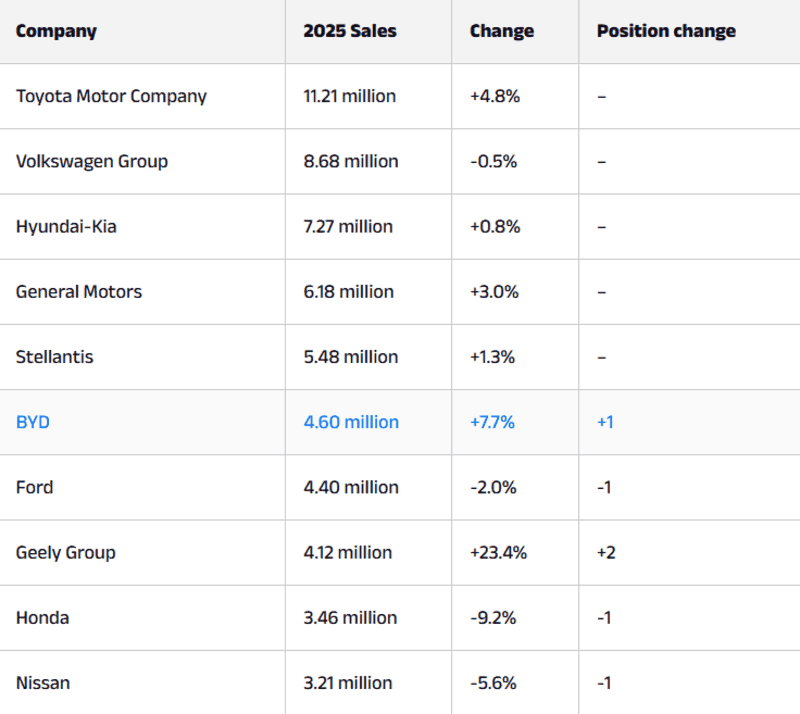This screenshot has height=714, width=800.
Task: Click BYD's +7.7% change value
Action: click(x=492, y=422)
